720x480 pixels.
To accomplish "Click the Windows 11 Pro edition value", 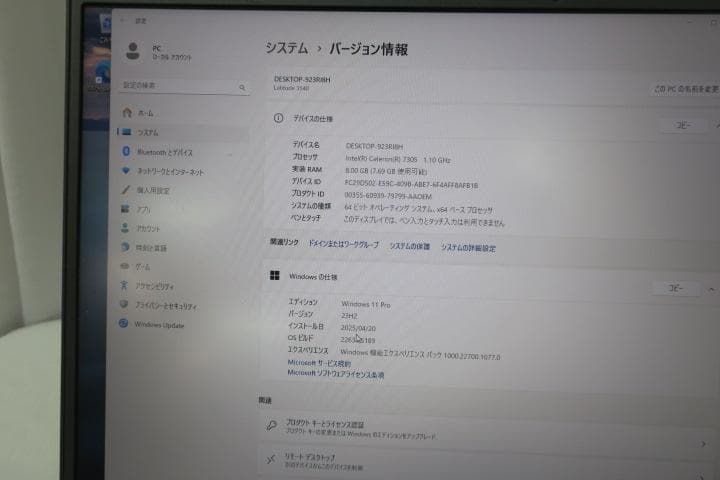I will [x=366, y=305].
